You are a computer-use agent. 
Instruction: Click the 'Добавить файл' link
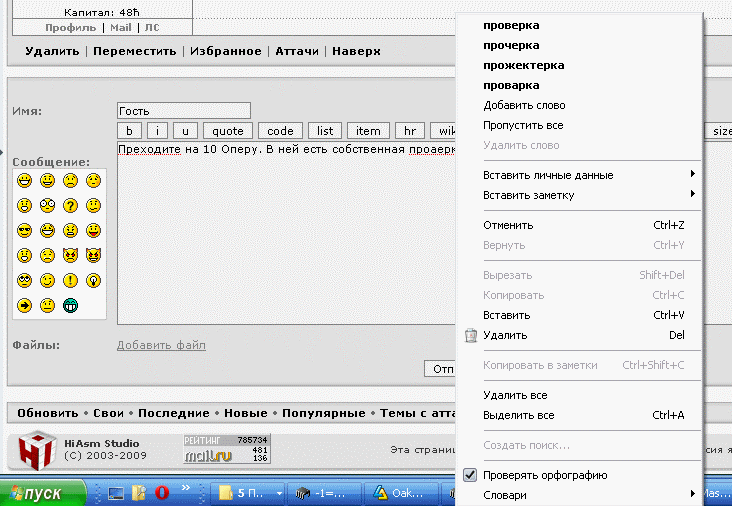tap(161, 345)
